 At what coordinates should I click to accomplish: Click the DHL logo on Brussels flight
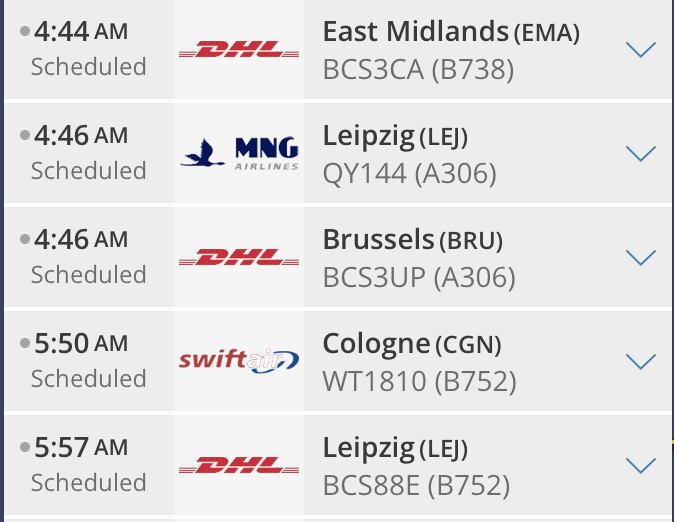239,257
